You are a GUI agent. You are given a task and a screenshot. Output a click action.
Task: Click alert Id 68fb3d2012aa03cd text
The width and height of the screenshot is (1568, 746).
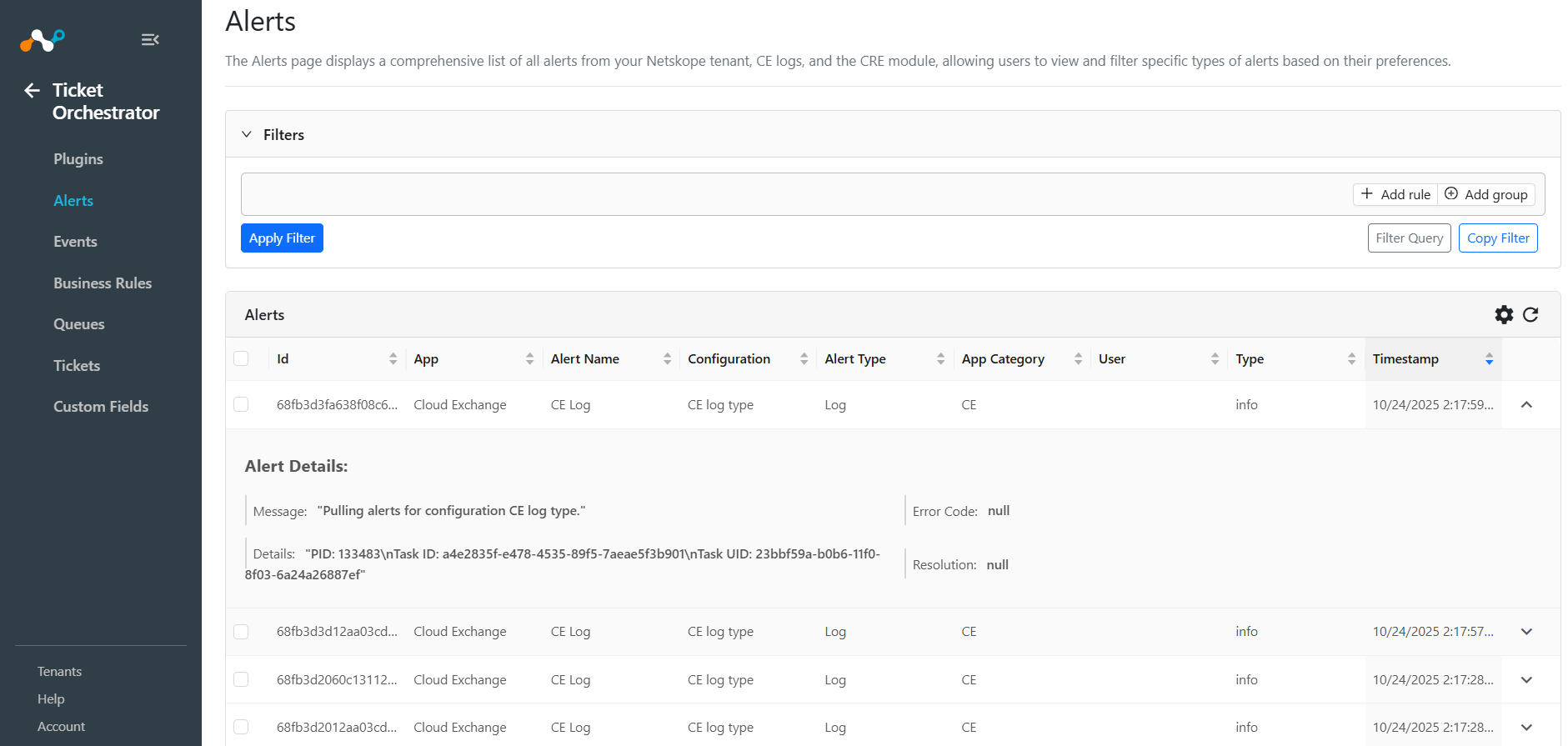[x=337, y=728]
